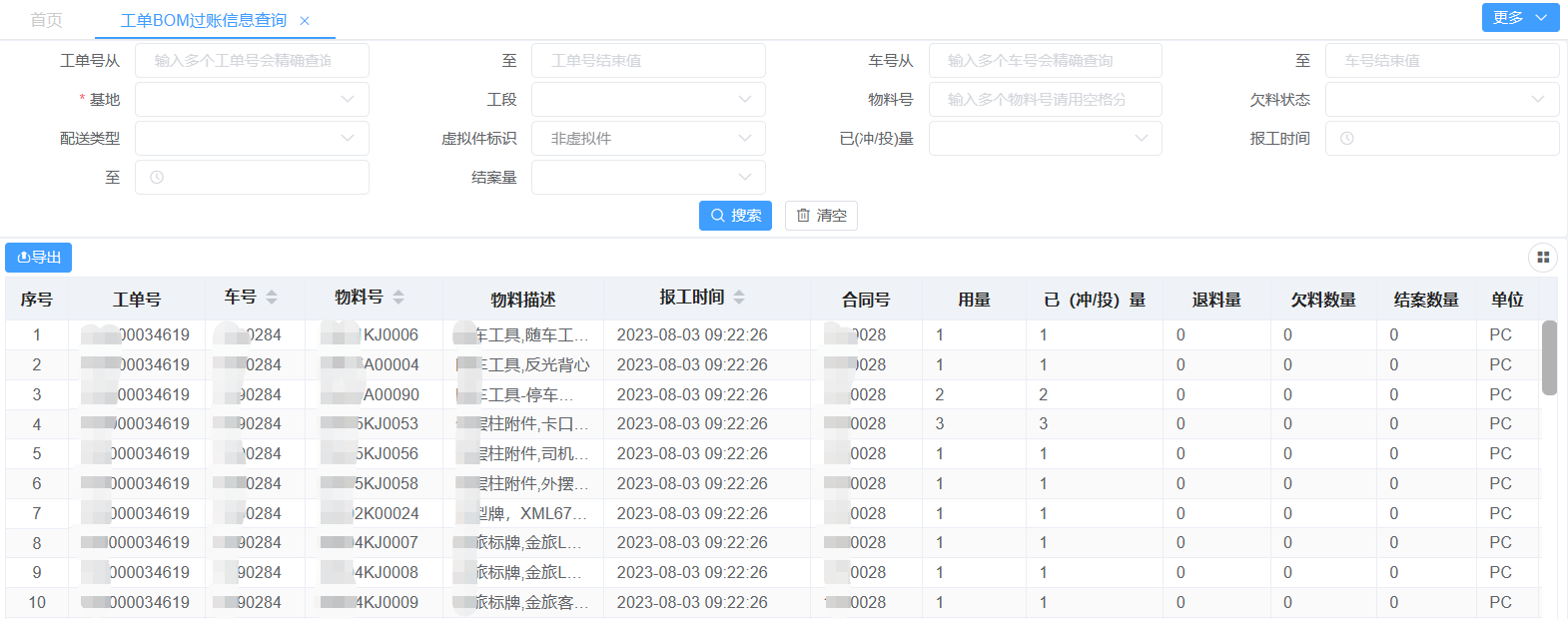Sort by 物料号 column arrows
The height and width of the screenshot is (619, 1568).
click(x=398, y=298)
